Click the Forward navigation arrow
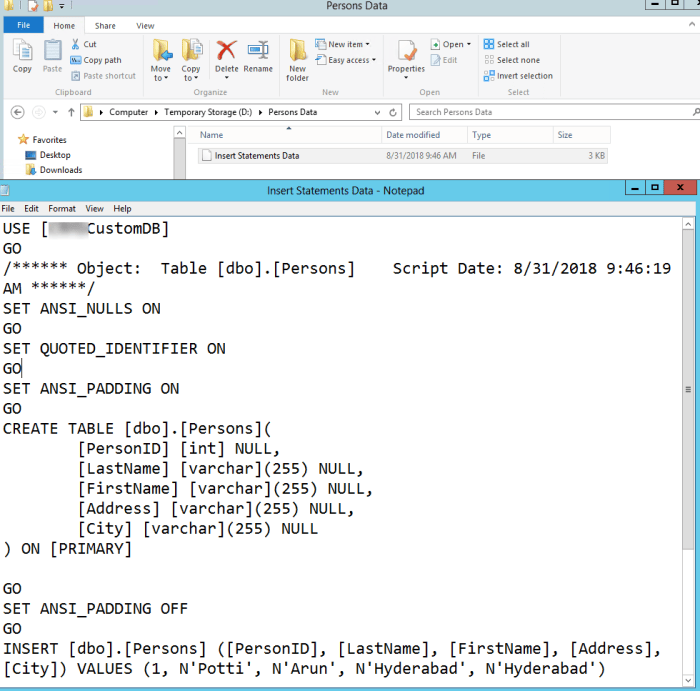700x691 pixels. (39, 112)
